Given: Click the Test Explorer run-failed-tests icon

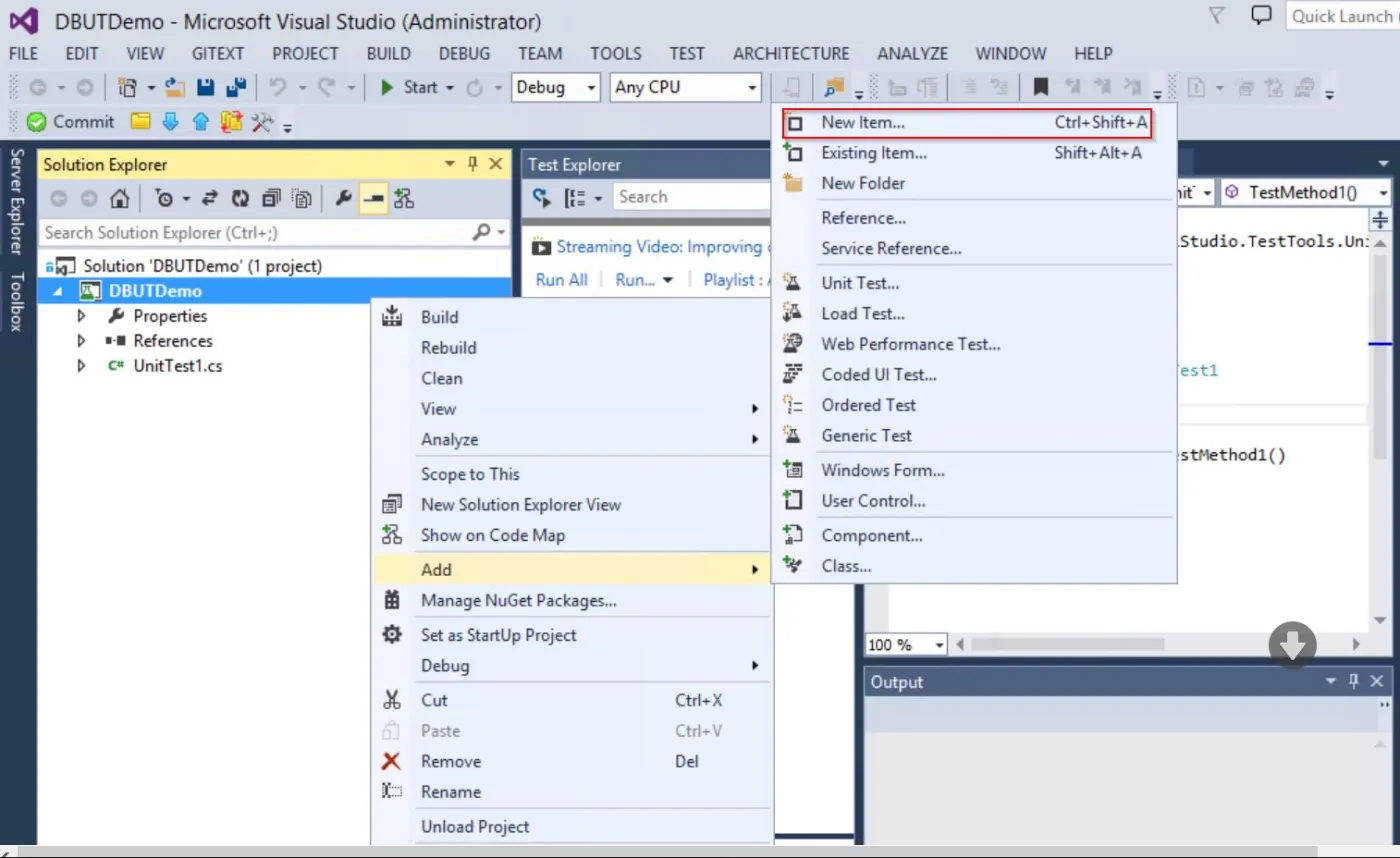Looking at the screenshot, I should click(x=542, y=197).
